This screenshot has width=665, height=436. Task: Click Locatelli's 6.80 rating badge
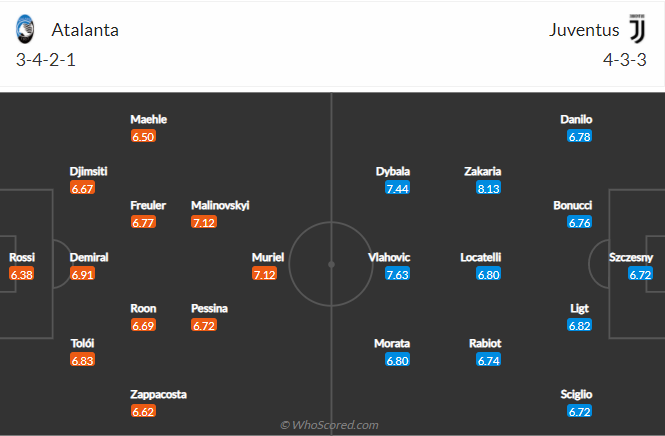pyautogui.click(x=488, y=274)
